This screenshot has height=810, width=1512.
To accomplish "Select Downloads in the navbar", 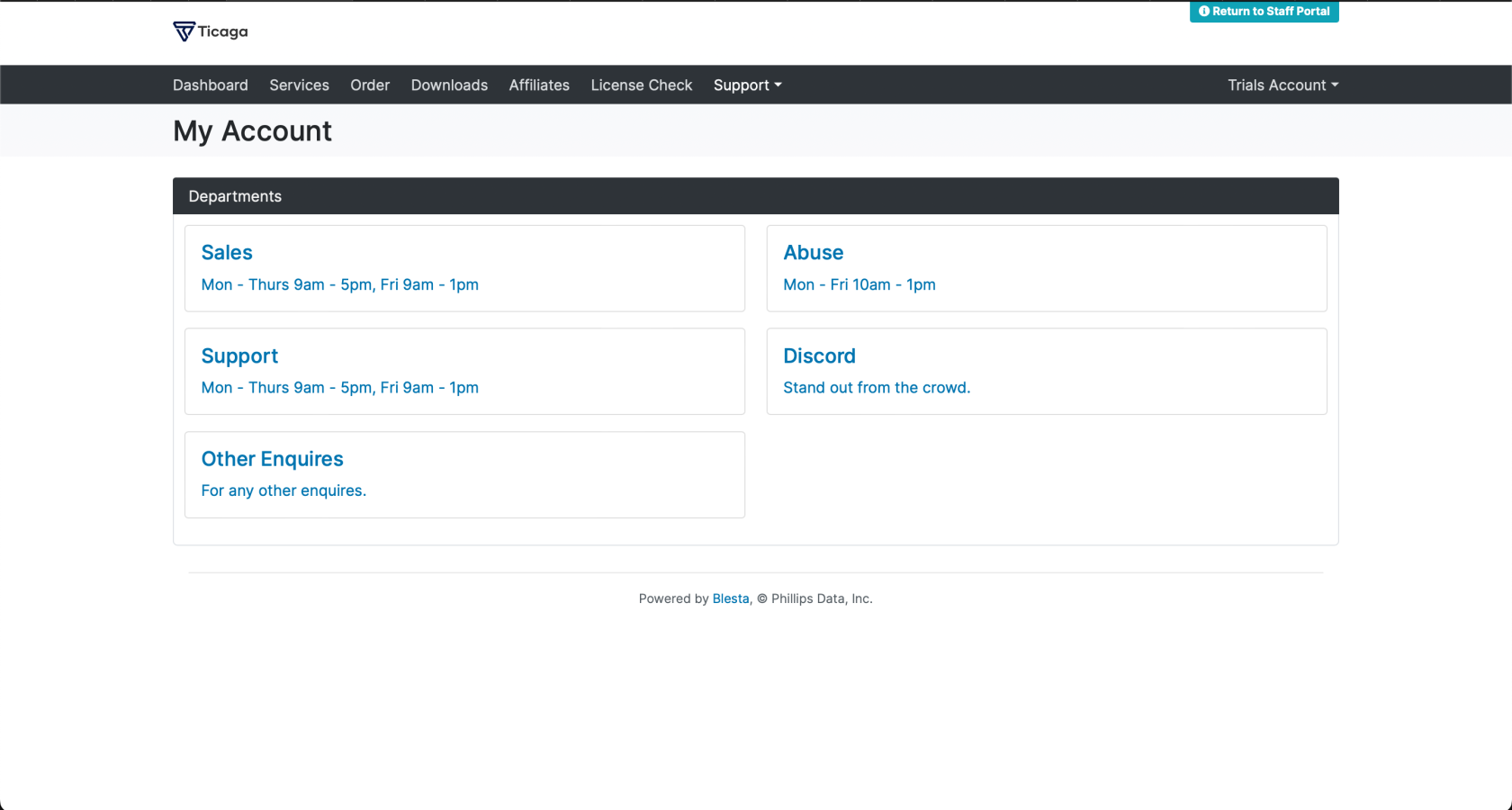I will [449, 85].
